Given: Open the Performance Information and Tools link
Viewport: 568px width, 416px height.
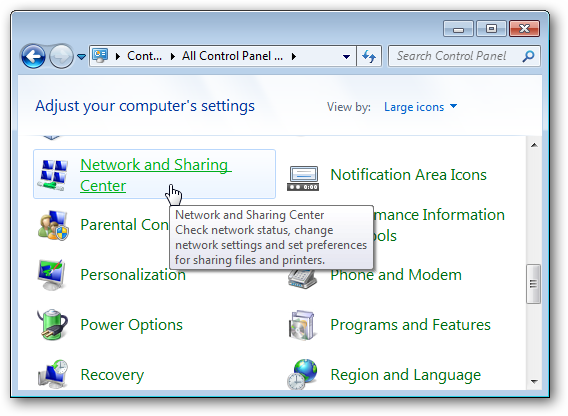Looking at the screenshot, I should (439, 225).
